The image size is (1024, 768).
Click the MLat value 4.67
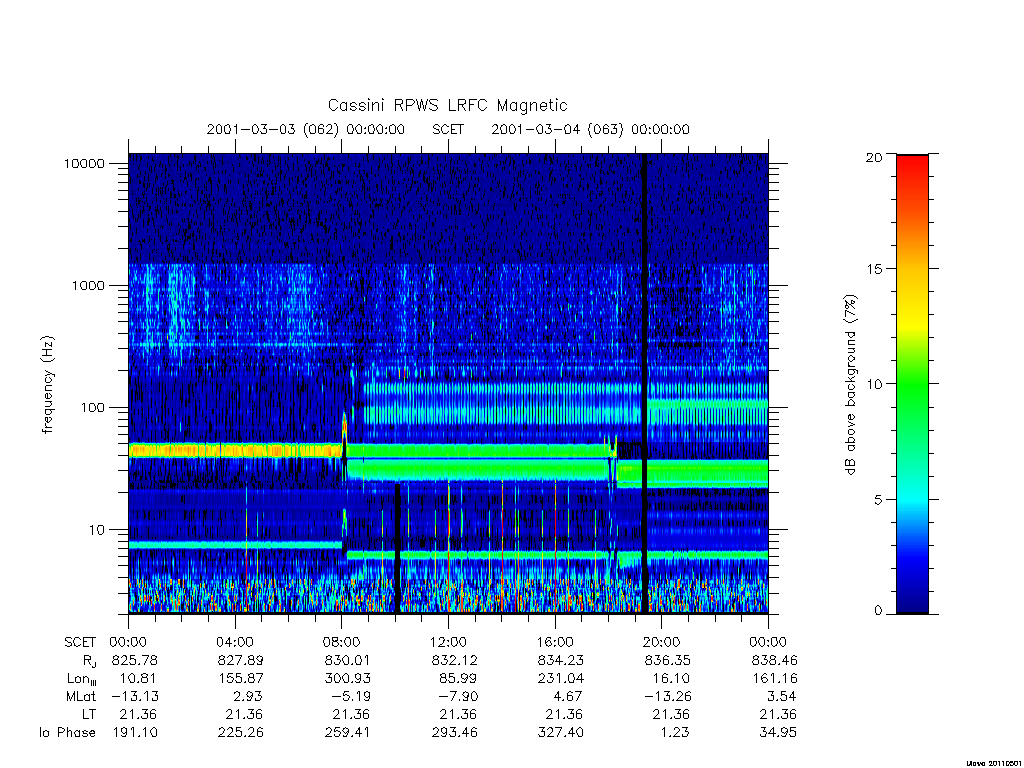pos(569,696)
